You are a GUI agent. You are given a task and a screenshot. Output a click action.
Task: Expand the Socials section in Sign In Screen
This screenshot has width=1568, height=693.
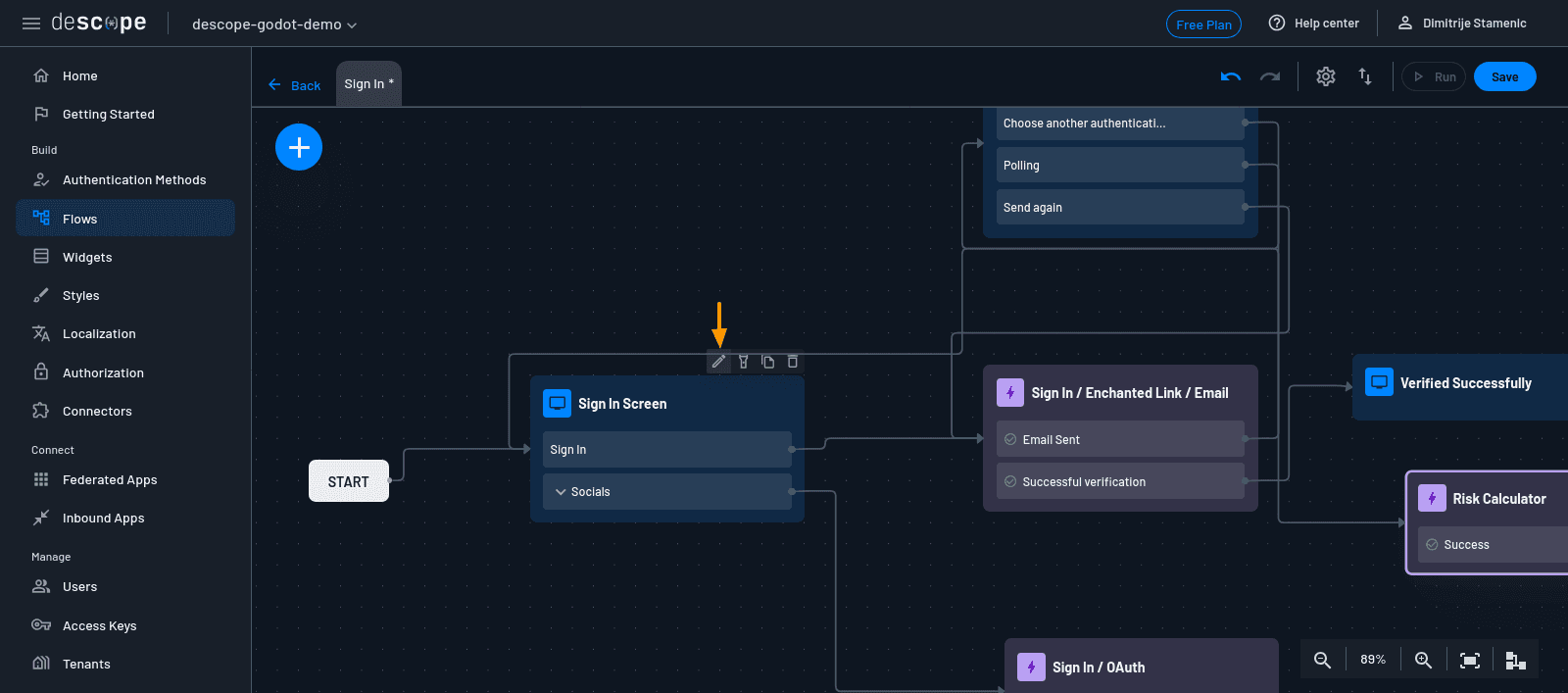click(561, 492)
